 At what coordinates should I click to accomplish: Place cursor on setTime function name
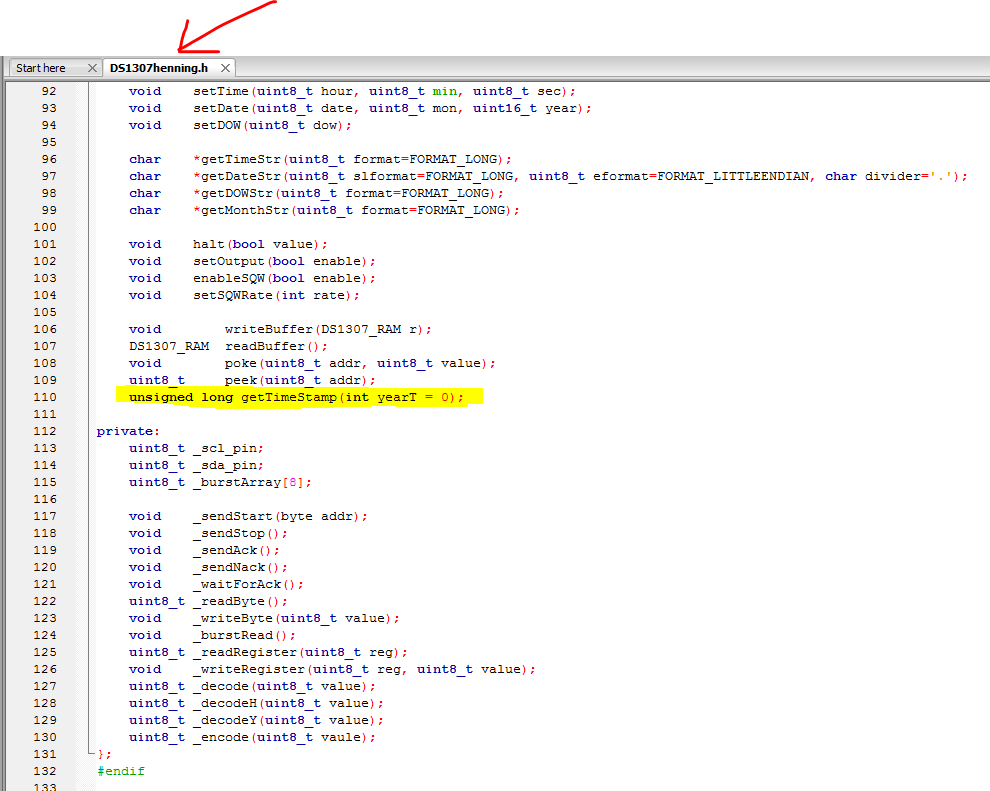[x=220, y=91]
